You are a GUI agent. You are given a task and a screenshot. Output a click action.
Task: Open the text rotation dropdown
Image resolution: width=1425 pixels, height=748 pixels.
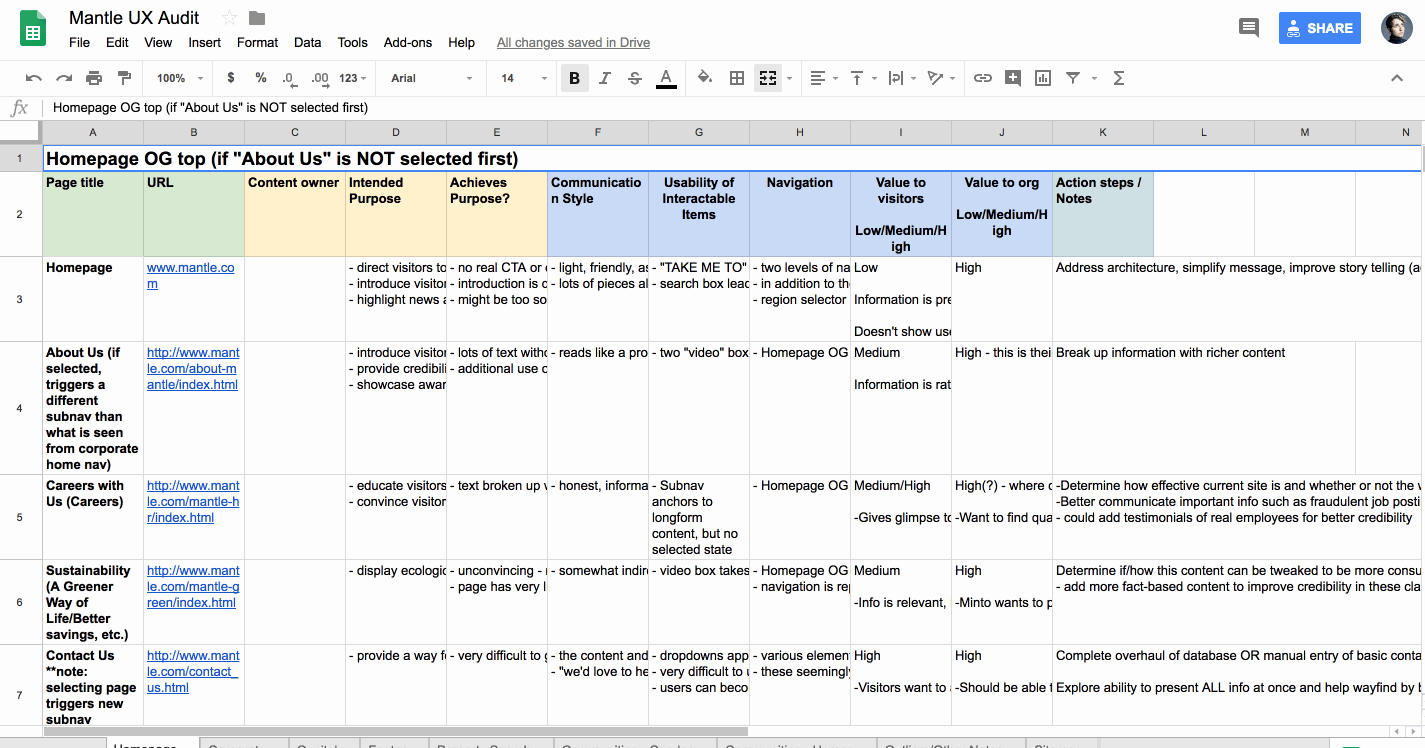(x=940, y=78)
